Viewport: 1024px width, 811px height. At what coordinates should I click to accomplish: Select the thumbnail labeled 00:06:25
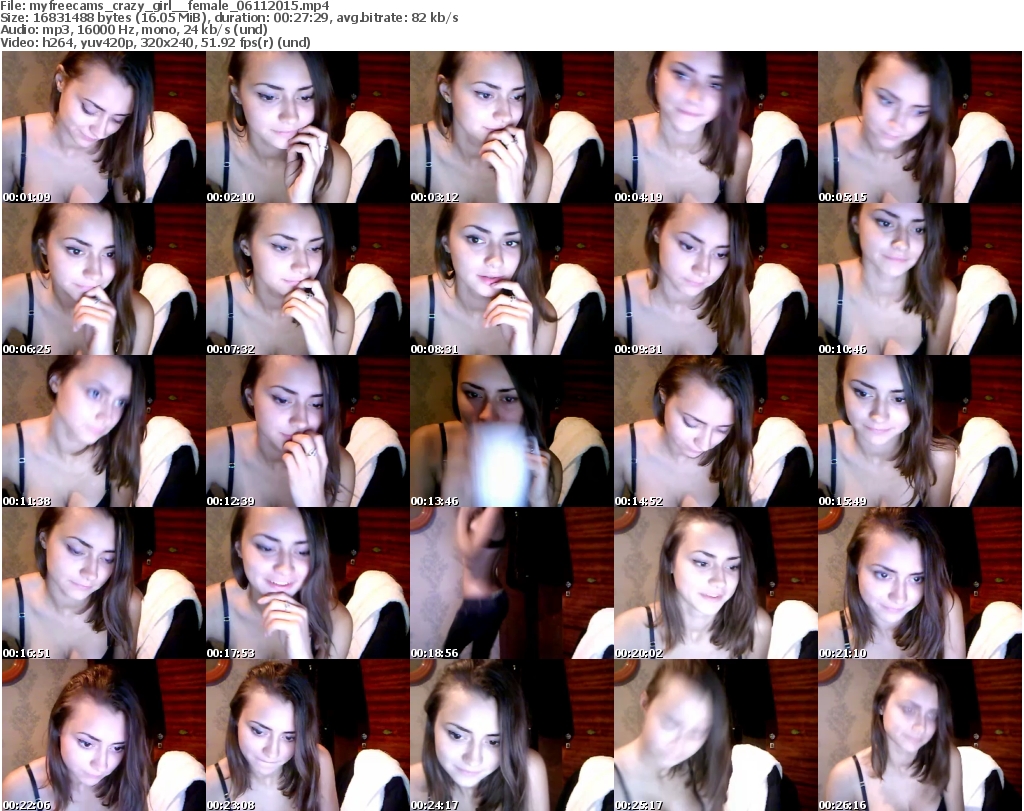point(102,280)
